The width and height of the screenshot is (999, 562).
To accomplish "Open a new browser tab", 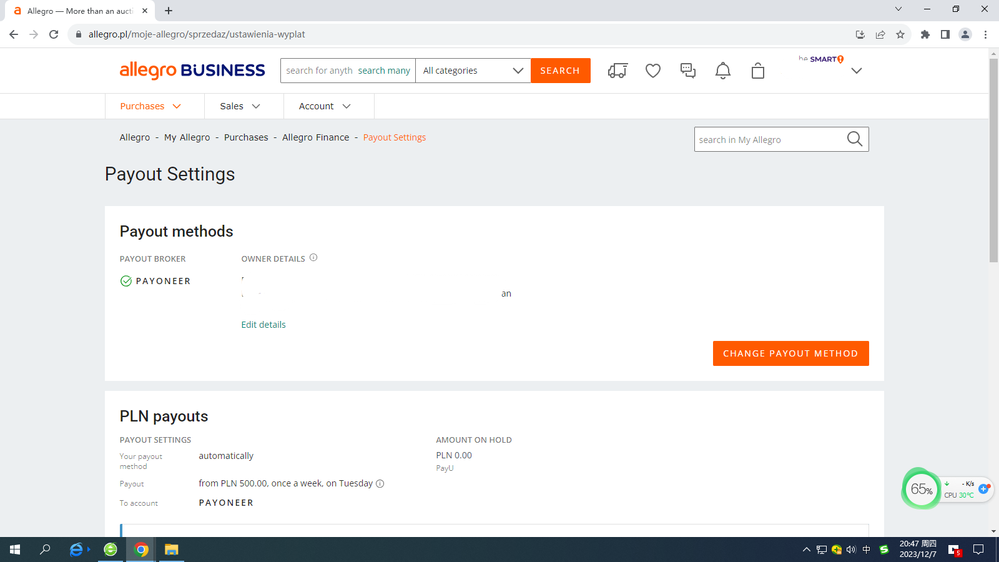I will [x=168, y=11].
